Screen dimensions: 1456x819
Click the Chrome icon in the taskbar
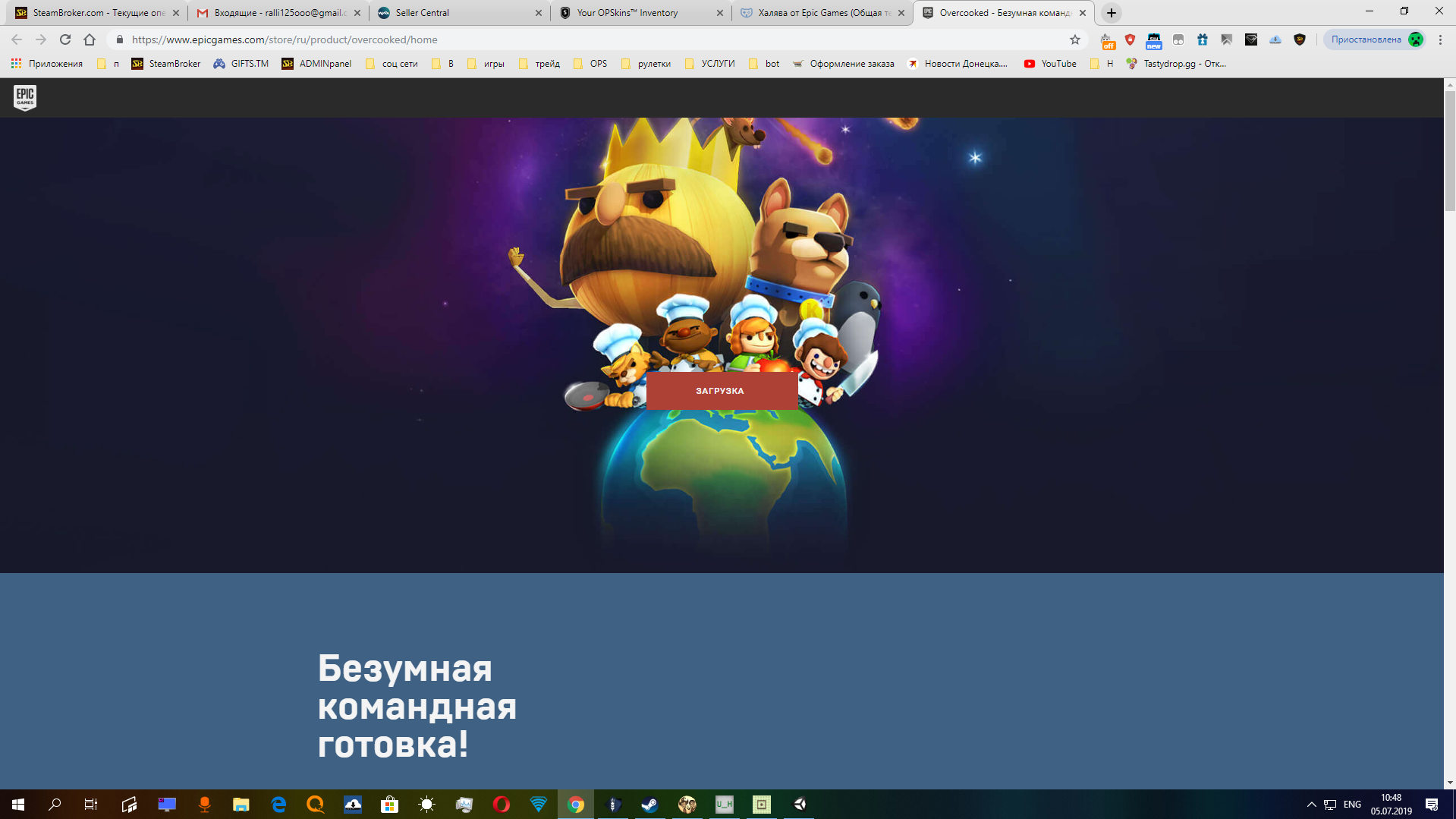tap(576, 804)
